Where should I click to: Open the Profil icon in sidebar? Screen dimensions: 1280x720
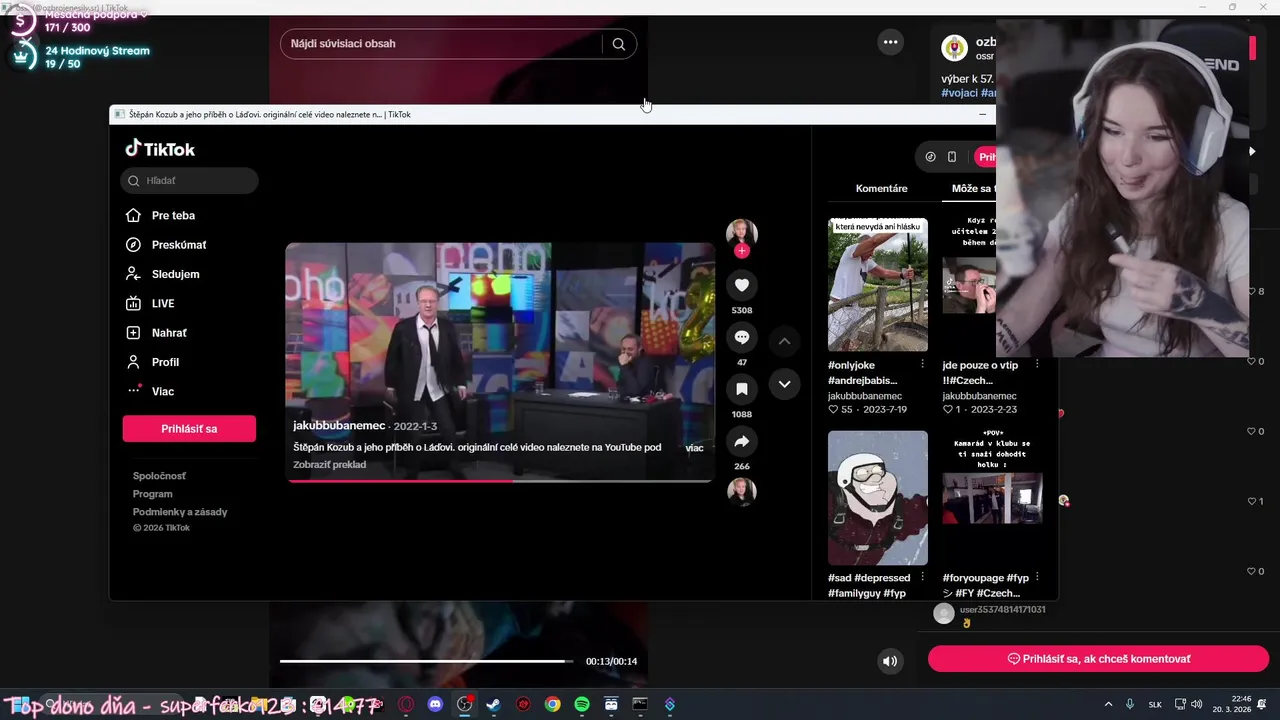(133, 362)
